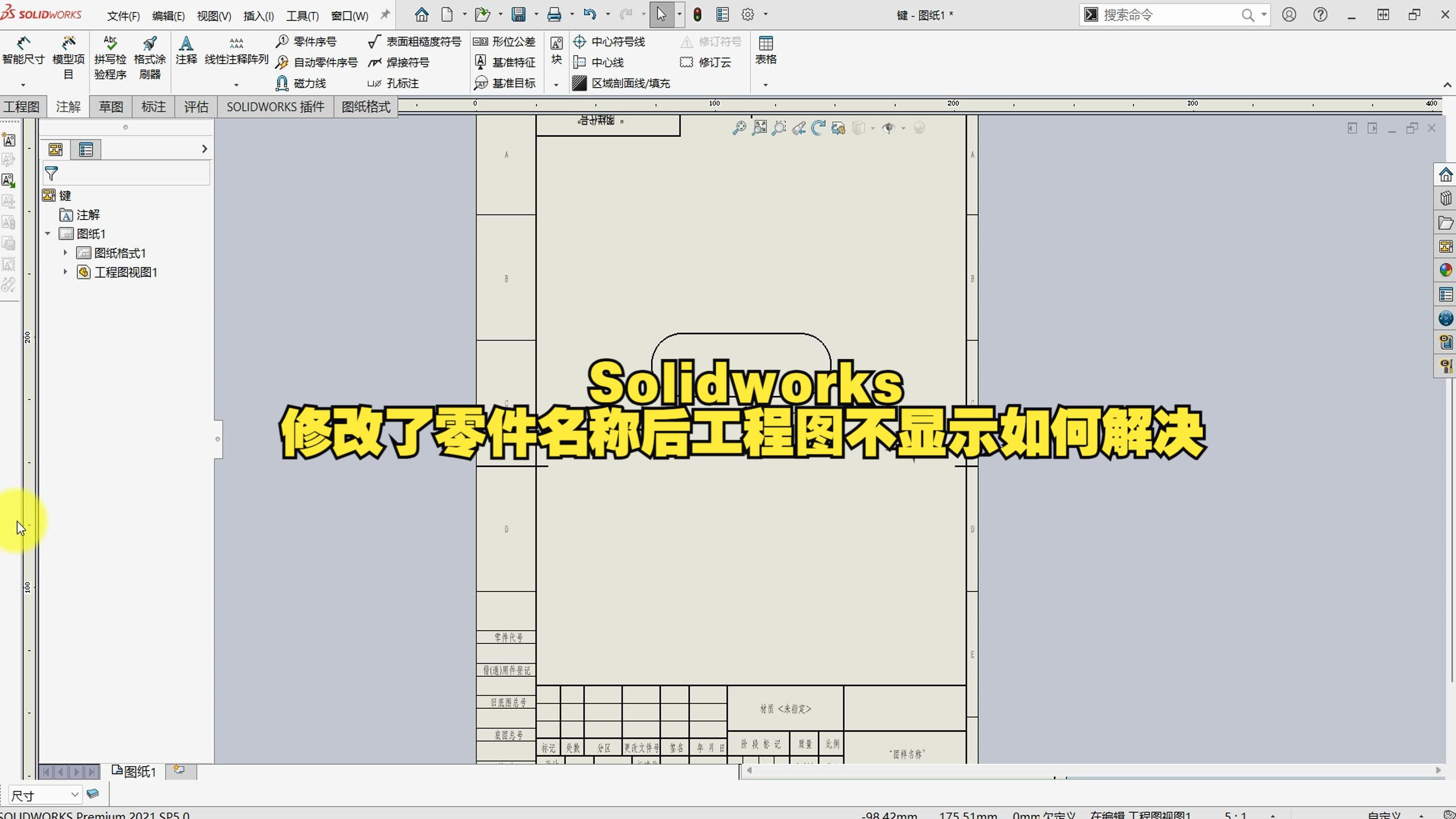Open the 模型项目 (Model Items) tool
Image resolution: width=1456 pixels, height=819 pixels.
point(68,54)
